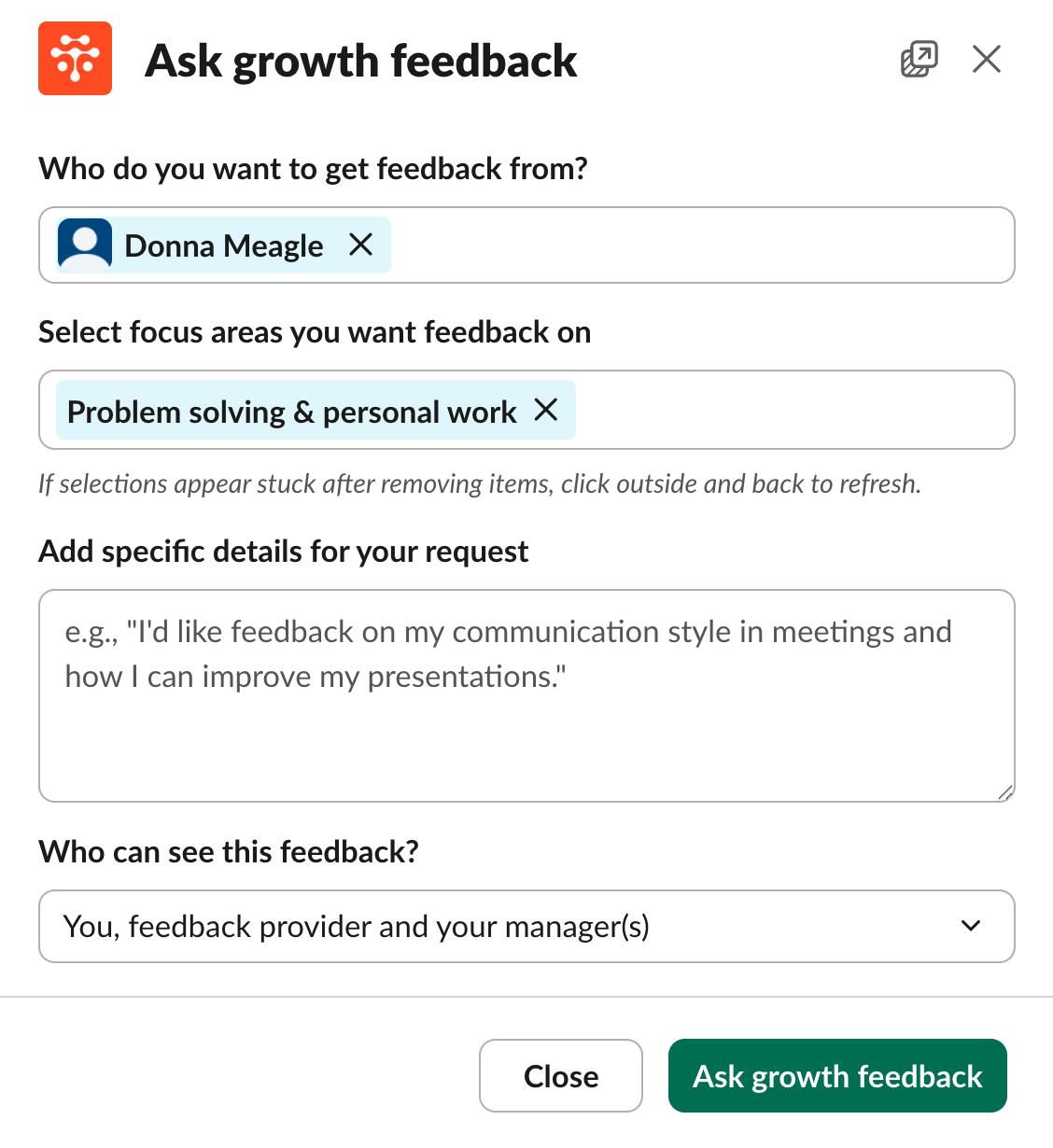Dismiss the dialog with the top X icon
This screenshot has height=1148, width=1053.
[x=986, y=59]
